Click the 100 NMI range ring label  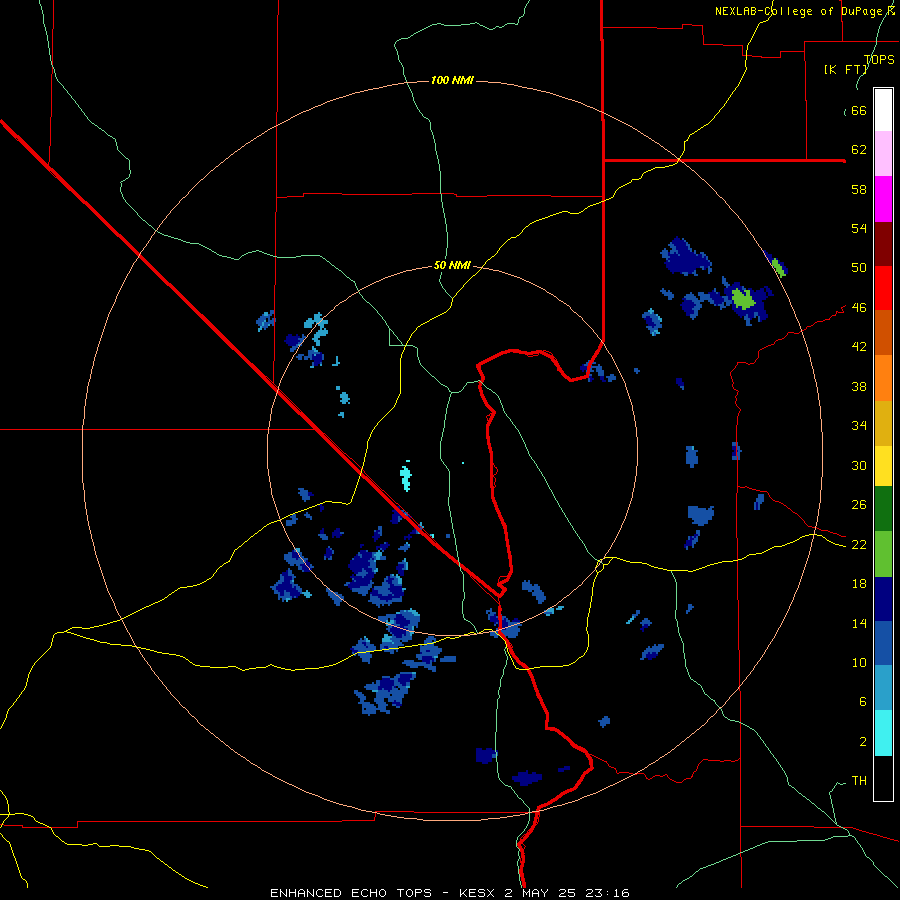(452, 80)
